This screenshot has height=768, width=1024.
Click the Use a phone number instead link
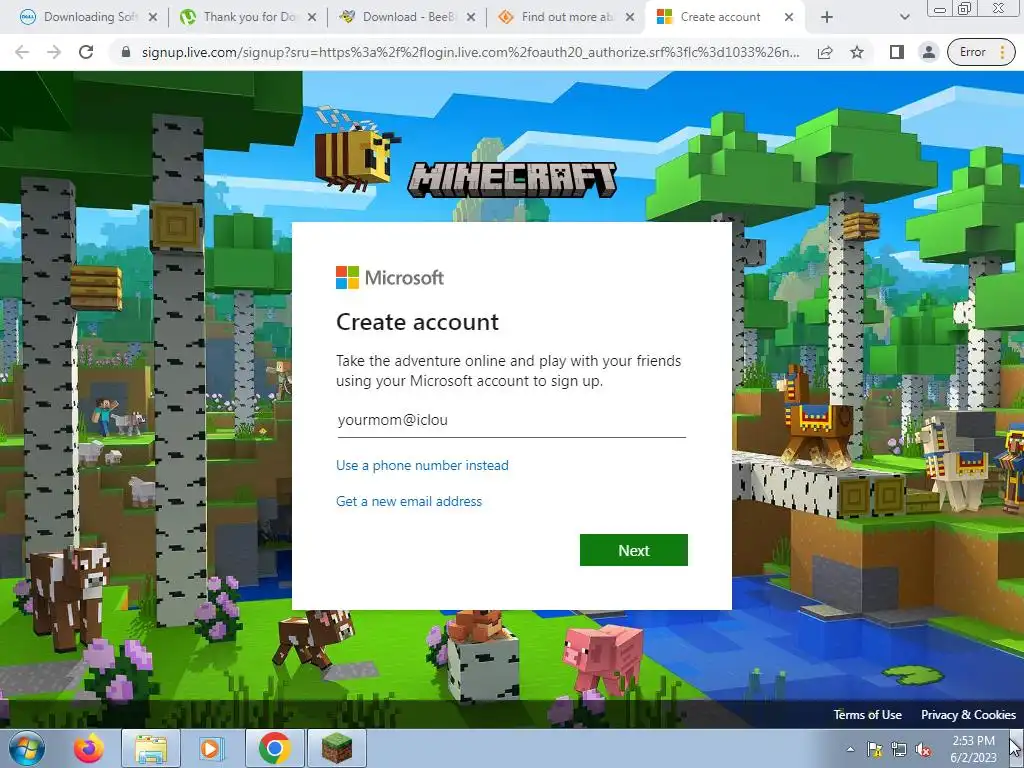pyautogui.click(x=422, y=465)
